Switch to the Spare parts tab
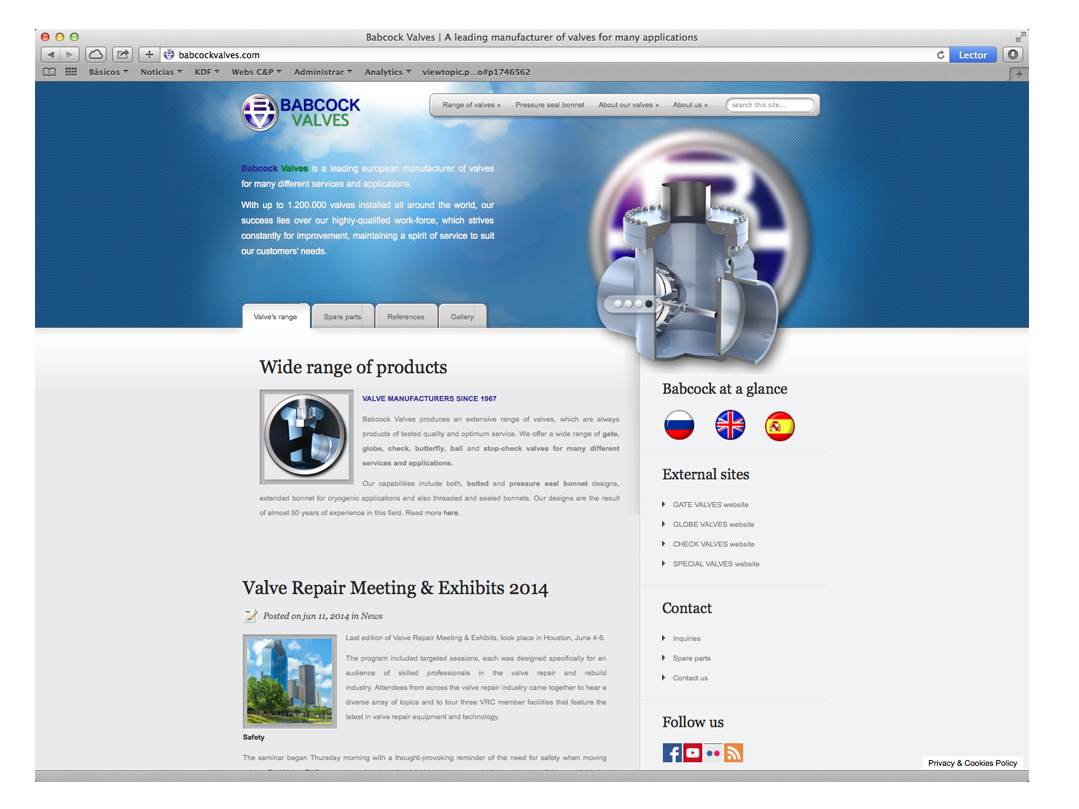 (343, 316)
